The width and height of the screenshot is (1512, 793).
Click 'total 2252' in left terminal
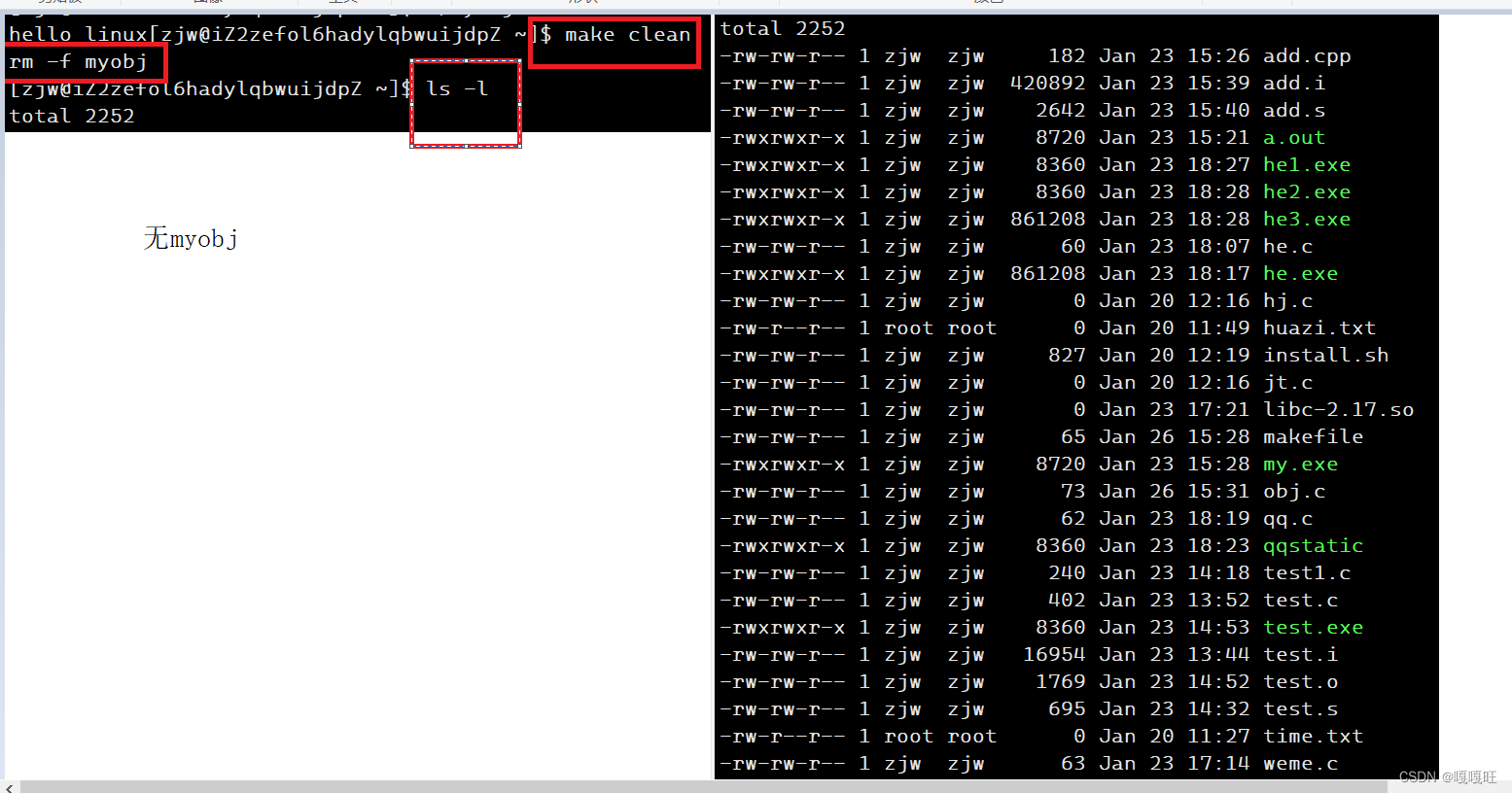click(72, 117)
